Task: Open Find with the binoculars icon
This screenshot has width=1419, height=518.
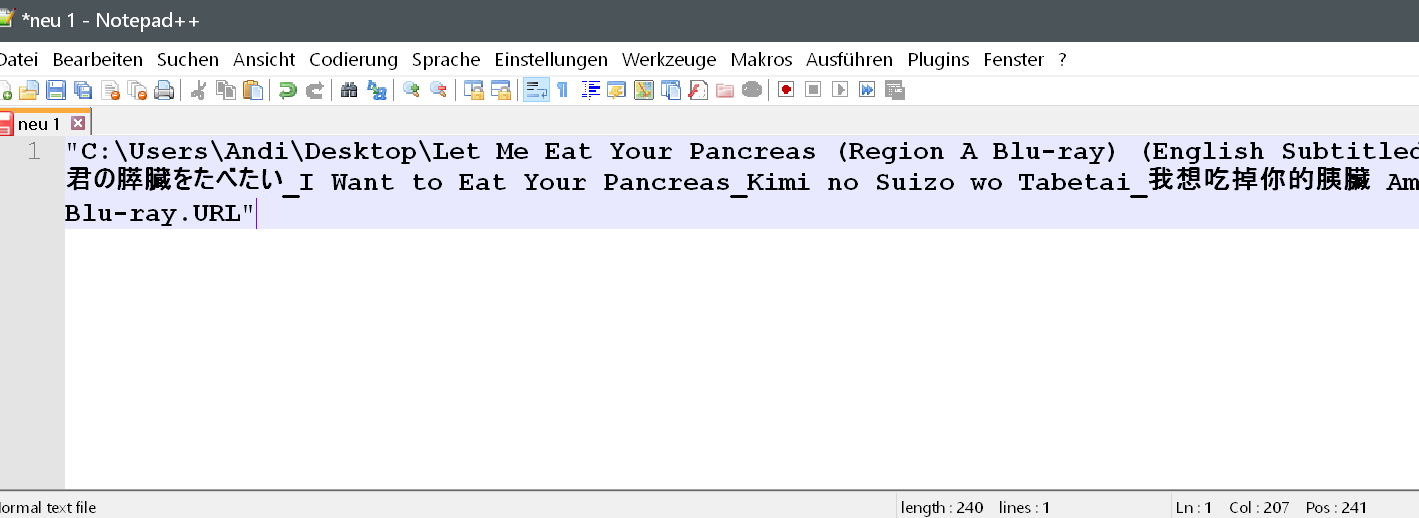Action: click(x=349, y=90)
